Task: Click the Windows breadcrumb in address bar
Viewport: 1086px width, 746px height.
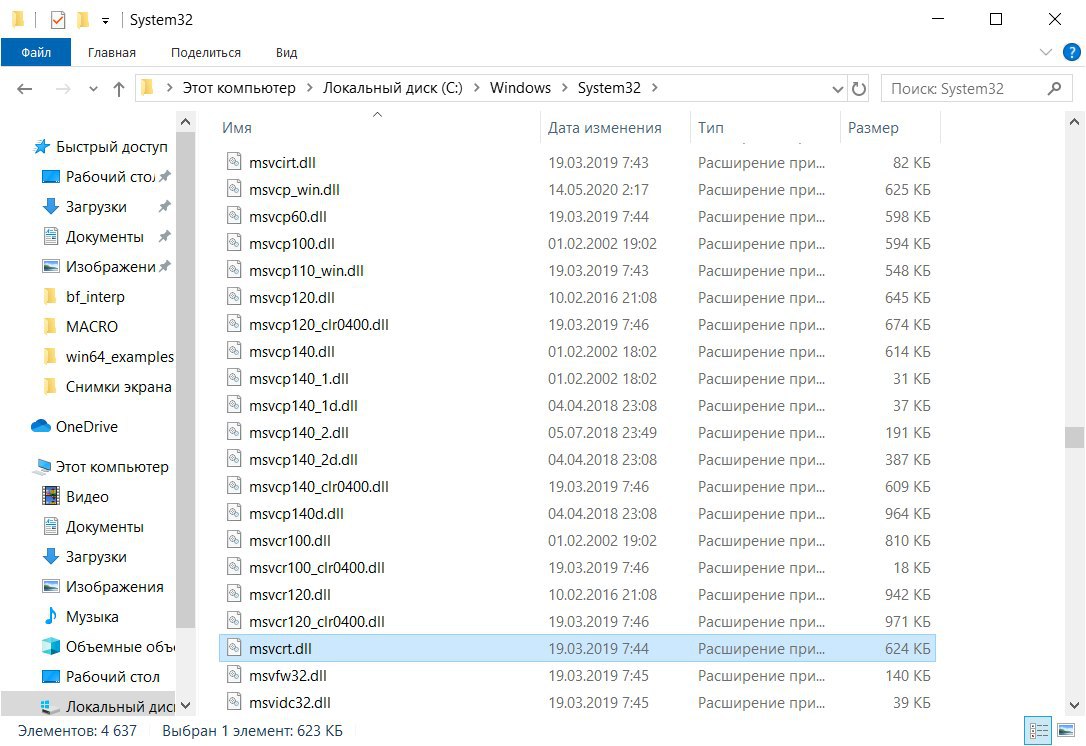Action: pyautogui.click(x=520, y=88)
